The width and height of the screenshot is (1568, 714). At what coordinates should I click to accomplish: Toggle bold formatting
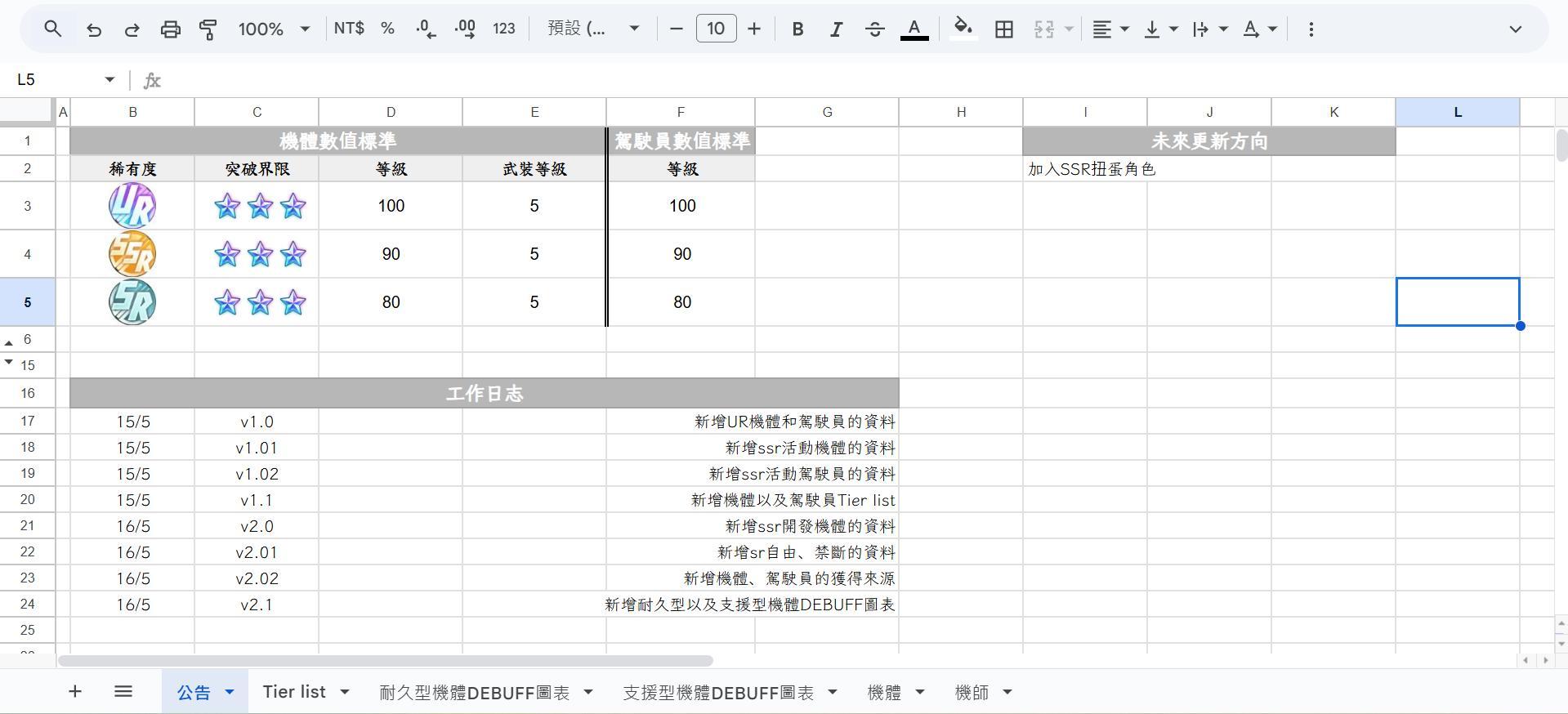coord(797,29)
